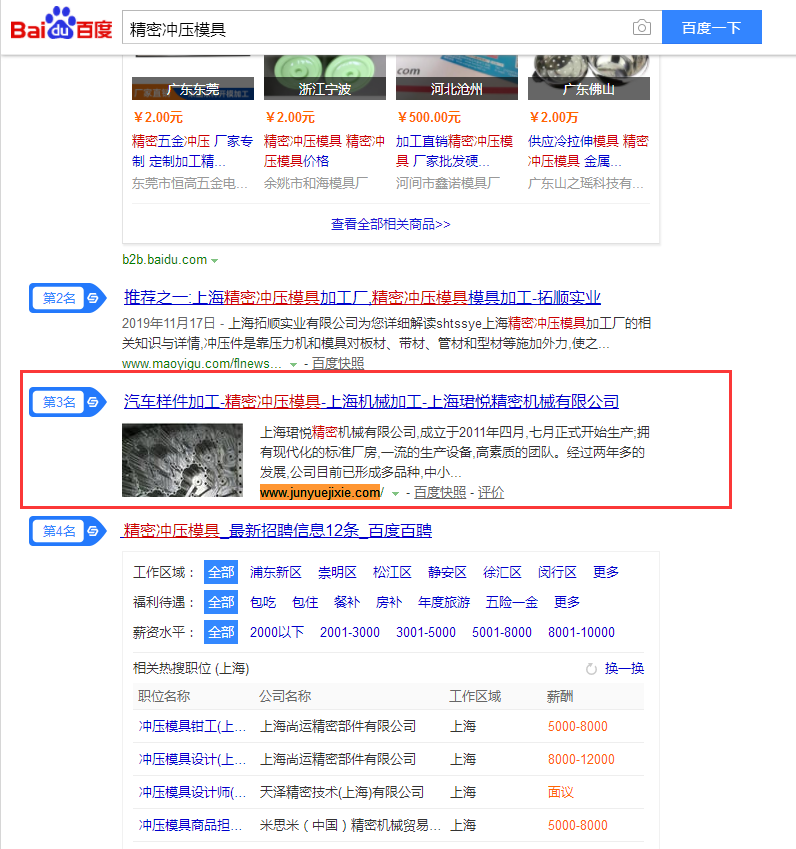The image size is (796, 849).
Task: Open 百度快照 link for maoyigu result
Action: [338, 363]
